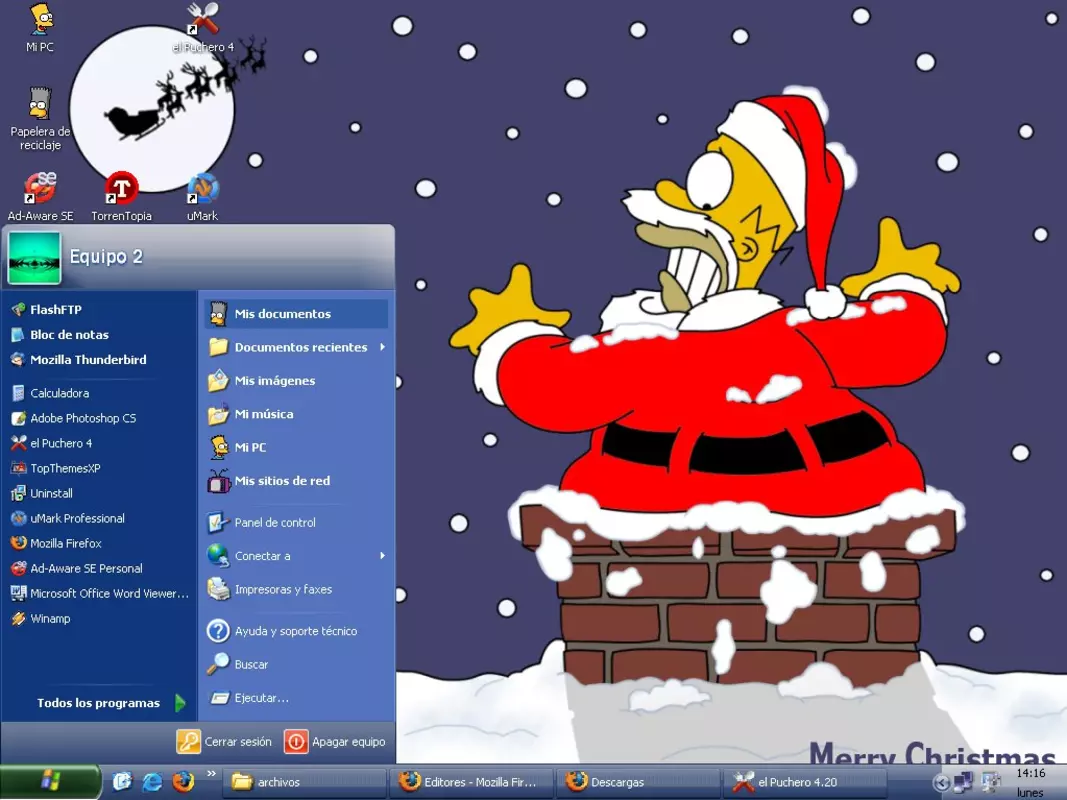This screenshot has width=1067, height=800.
Task: Open Internet Explorer quick launch icon
Action: click(x=152, y=782)
